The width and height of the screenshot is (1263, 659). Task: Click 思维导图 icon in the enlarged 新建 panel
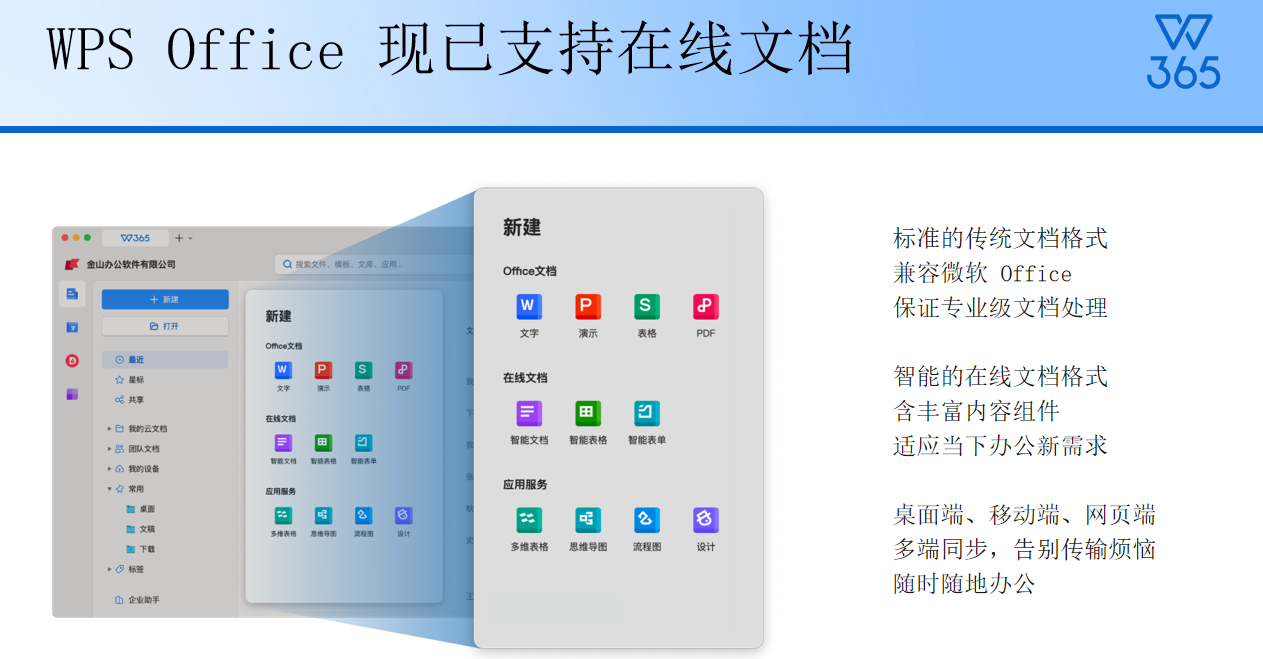point(588,520)
